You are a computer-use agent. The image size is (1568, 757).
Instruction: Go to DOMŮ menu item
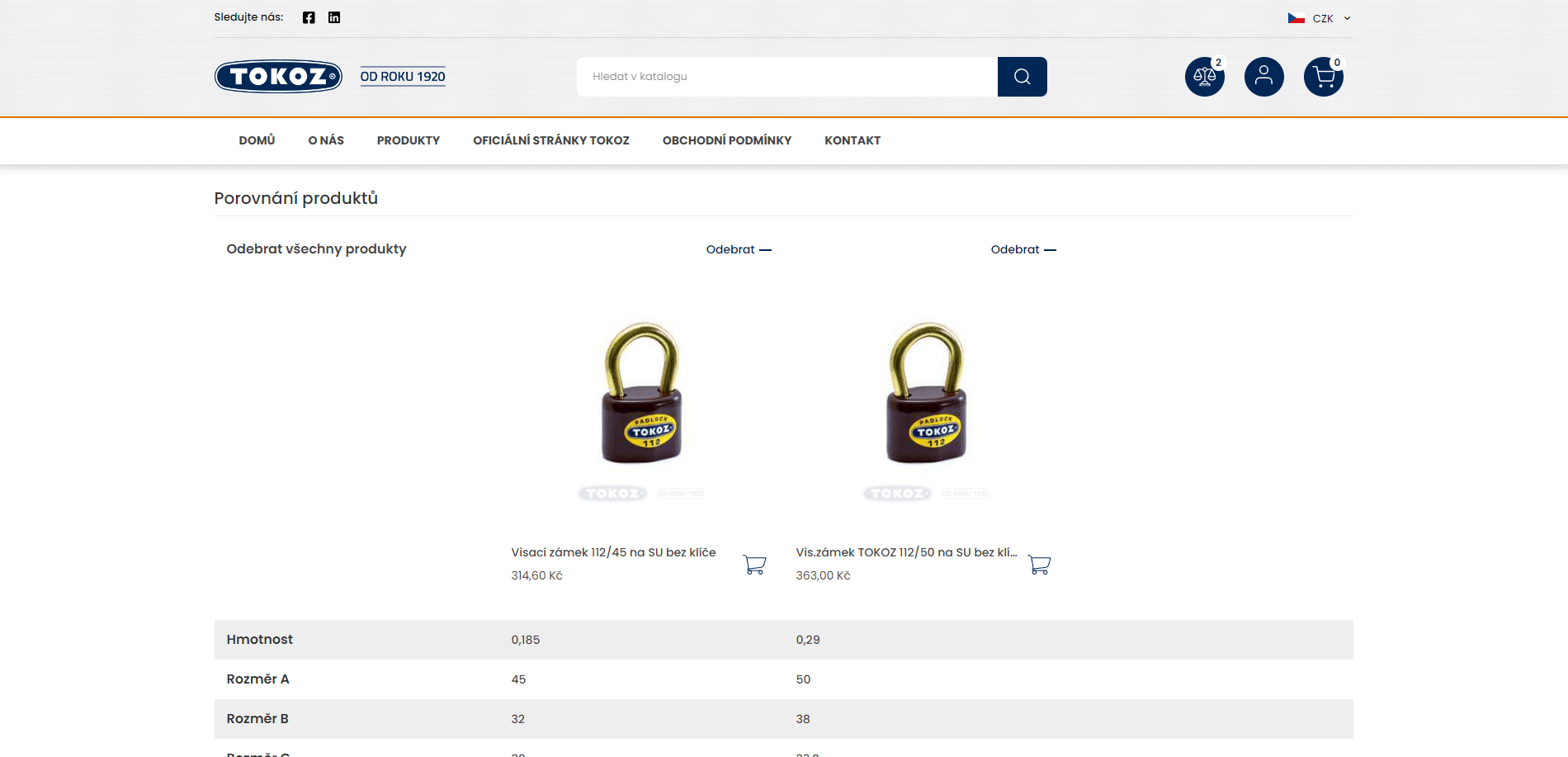pyautogui.click(x=257, y=140)
